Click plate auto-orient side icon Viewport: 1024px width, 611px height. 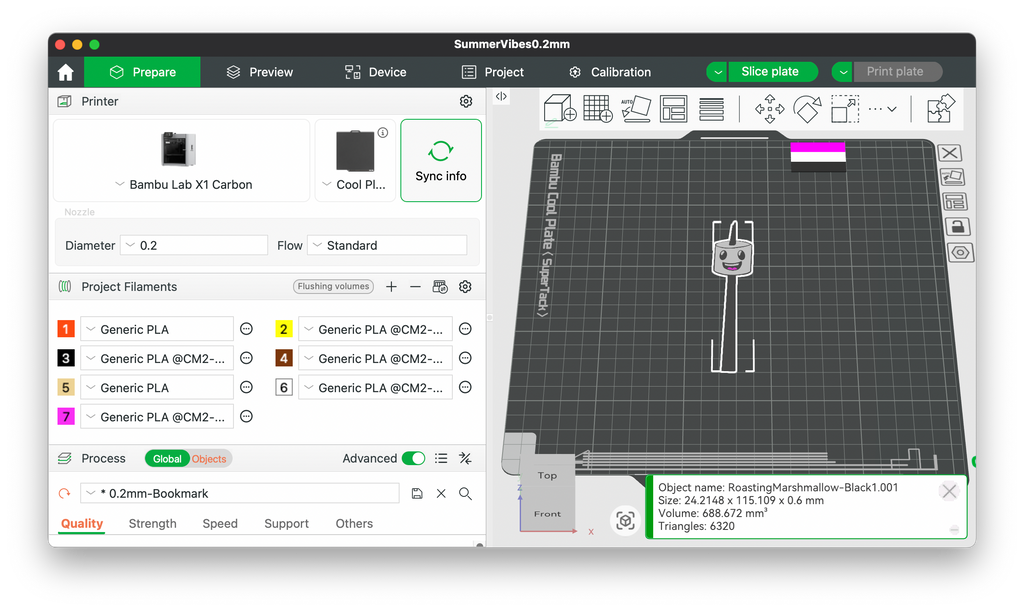click(952, 177)
